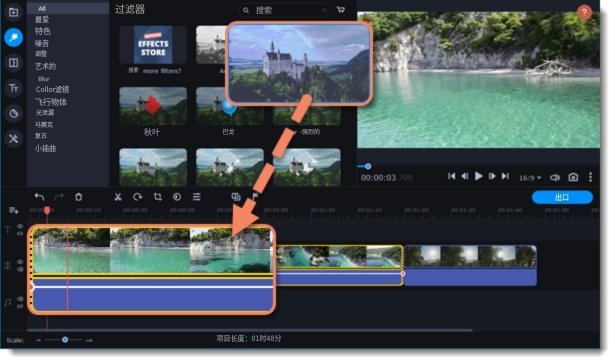Screen dimensions: 615x364
Task: Open the file import panel icon
Action: 13,12
